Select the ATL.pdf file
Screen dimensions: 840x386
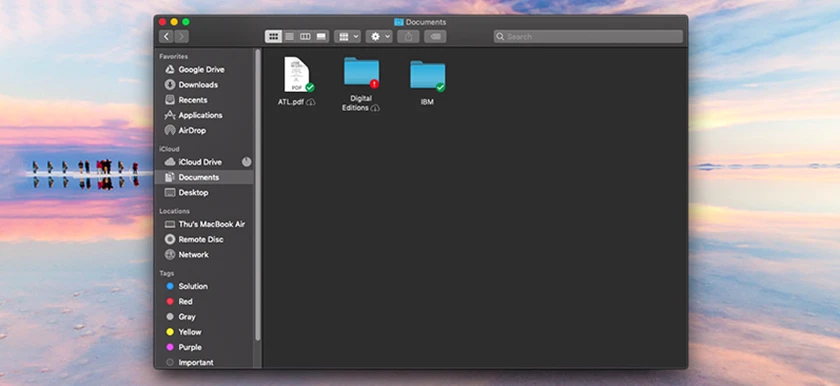click(x=297, y=74)
